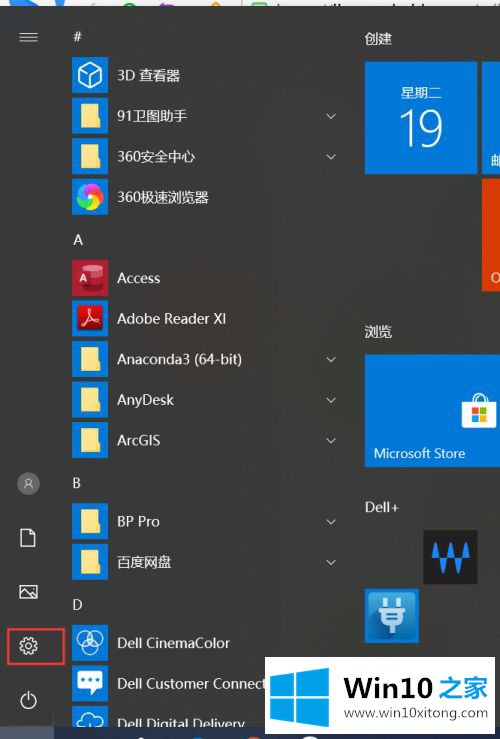The width and height of the screenshot is (500, 739).
Task: Click the AnyDesk folder icon
Action: (x=90, y=400)
